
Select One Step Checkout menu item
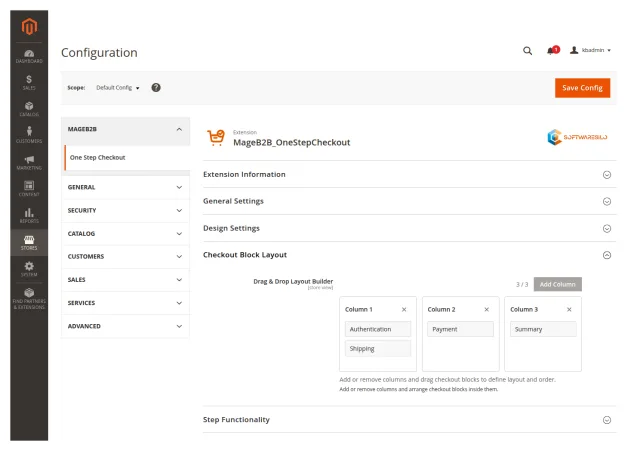127,158
